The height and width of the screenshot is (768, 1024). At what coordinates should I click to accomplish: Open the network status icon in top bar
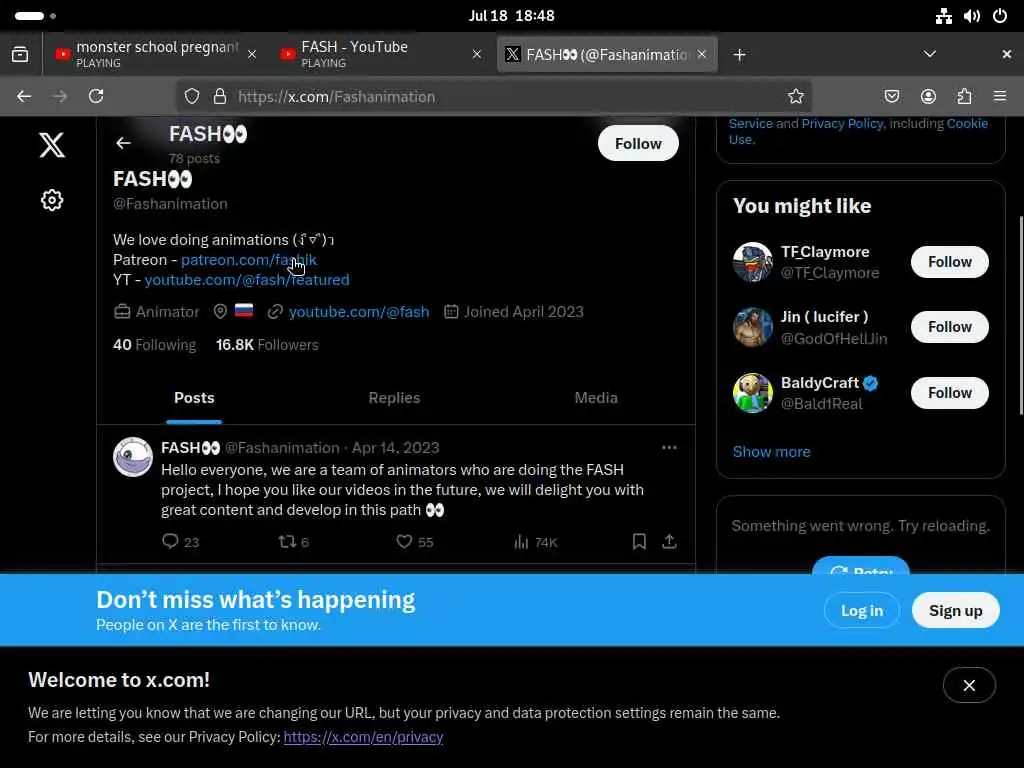pyautogui.click(x=944, y=16)
